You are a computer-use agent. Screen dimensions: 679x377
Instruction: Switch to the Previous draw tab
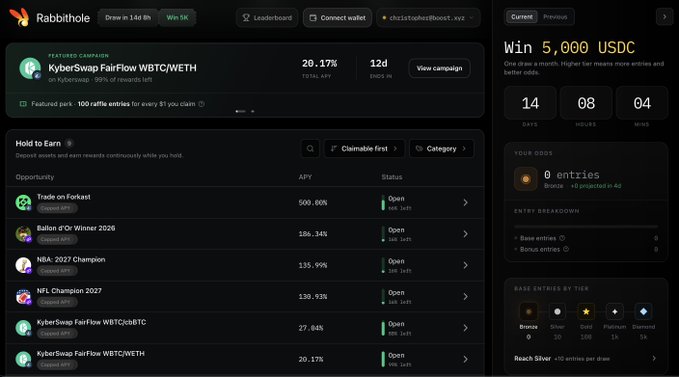[x=555, y=17]
